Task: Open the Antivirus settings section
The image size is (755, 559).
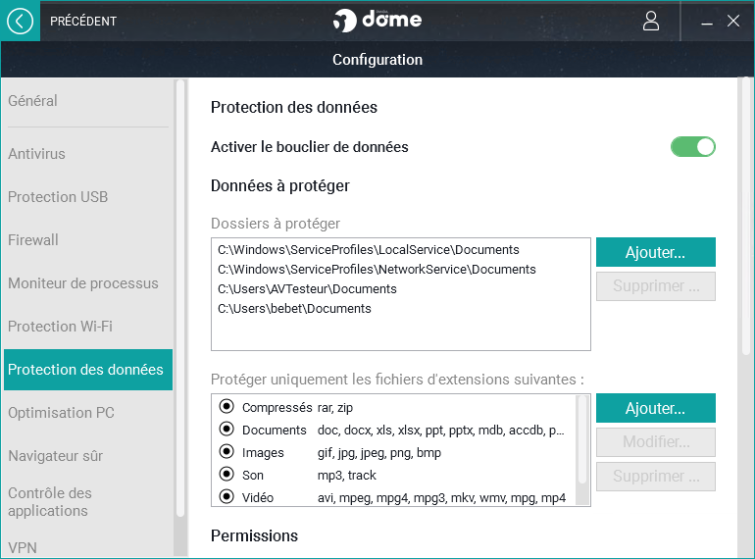Action: 37,154
